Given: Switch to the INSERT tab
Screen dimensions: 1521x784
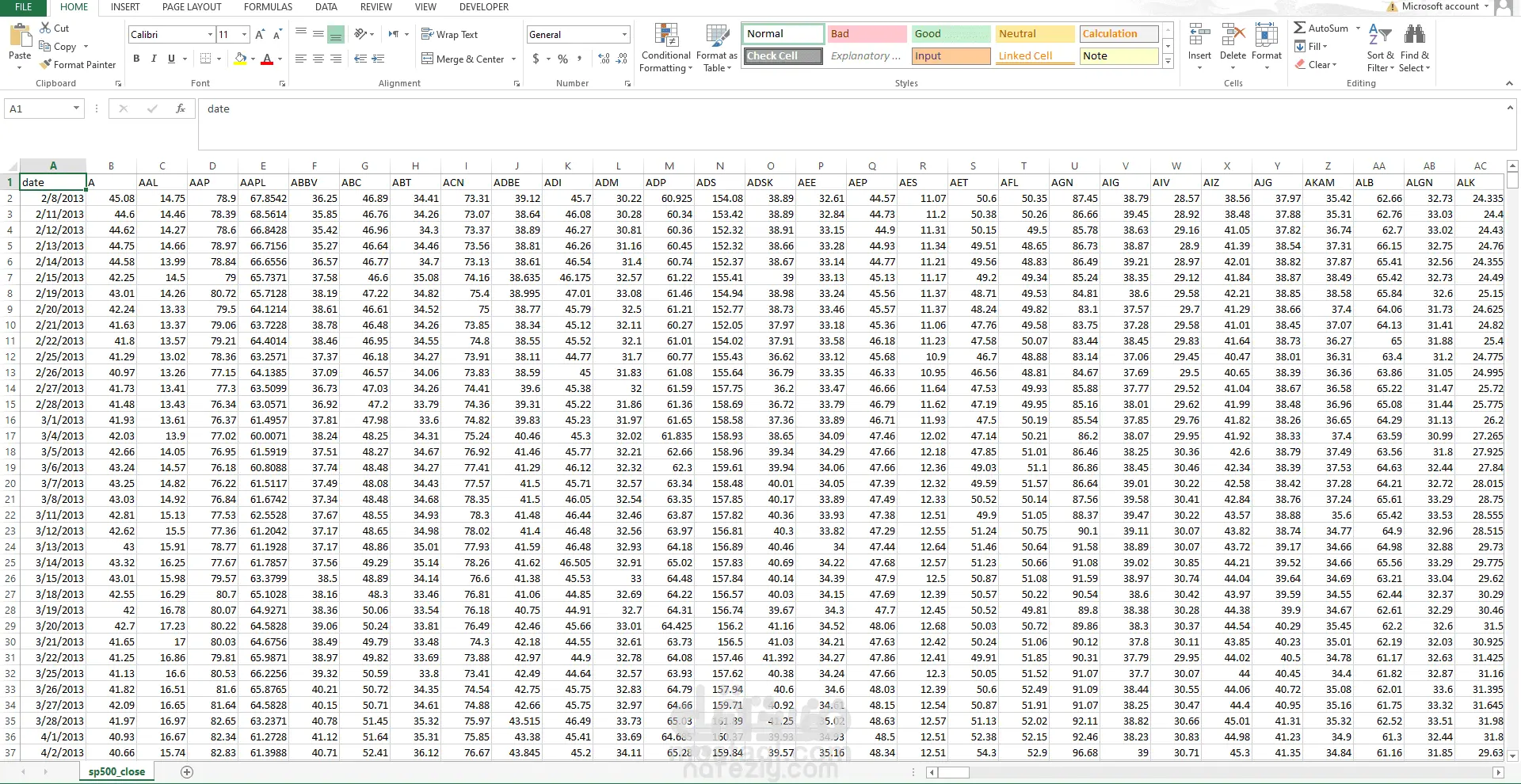Looking at the screenshot, I should tap(125, 7).
